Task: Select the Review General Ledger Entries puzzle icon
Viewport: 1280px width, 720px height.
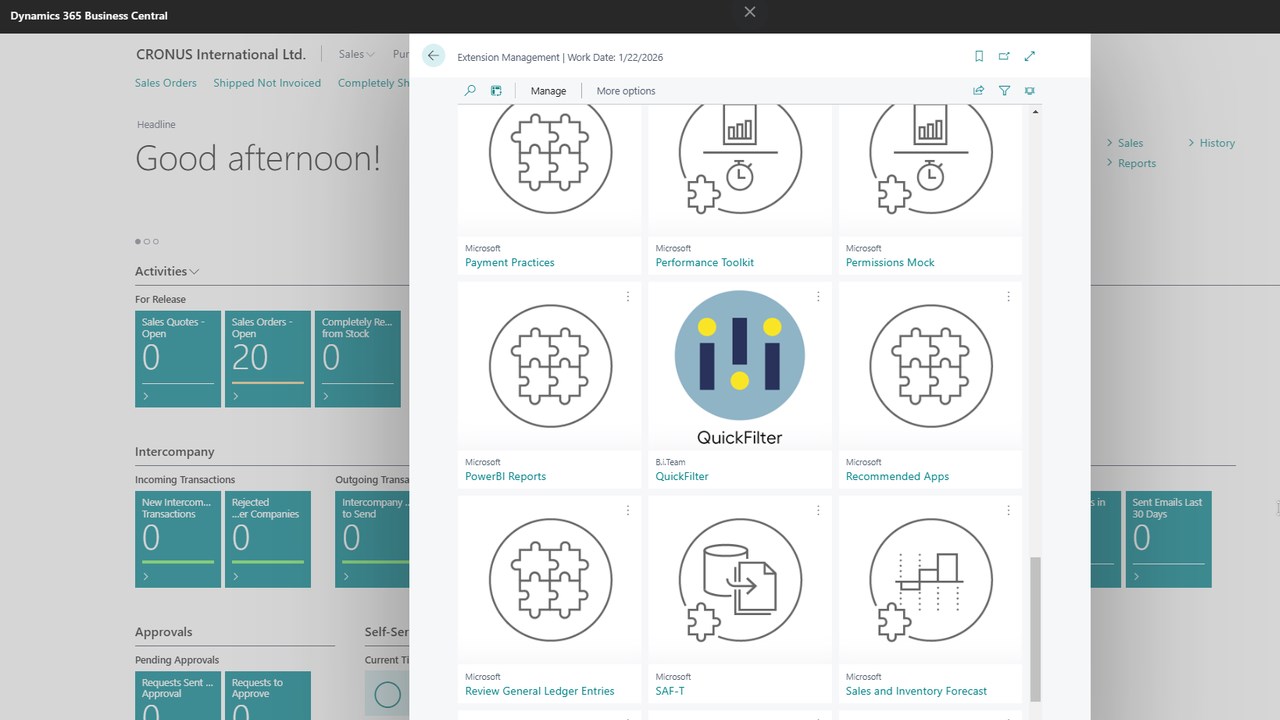Action: point(550,580)
